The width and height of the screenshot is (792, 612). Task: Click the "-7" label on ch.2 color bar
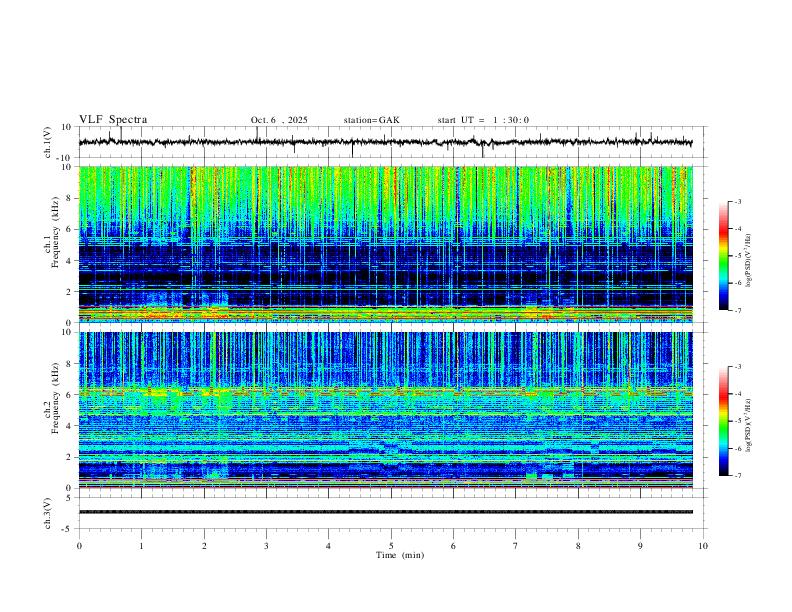point(738,476)
